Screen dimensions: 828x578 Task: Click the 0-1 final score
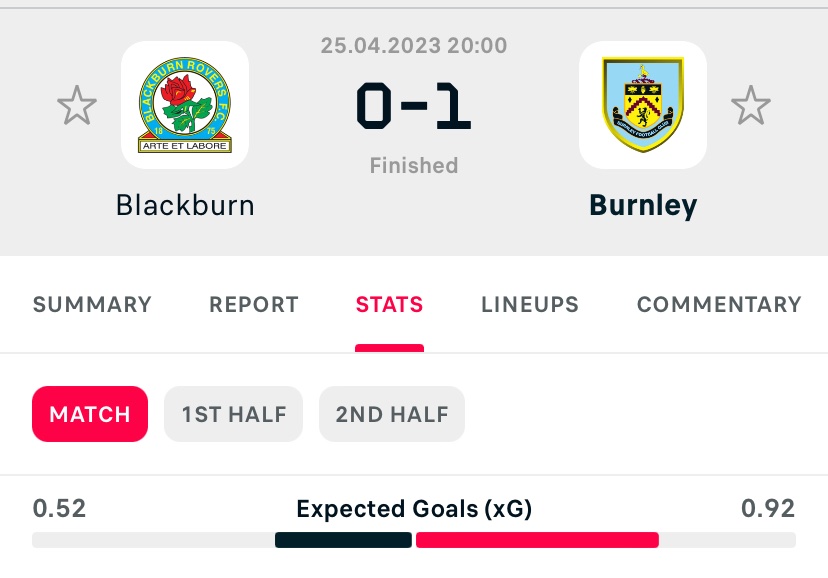click(413, 106)
